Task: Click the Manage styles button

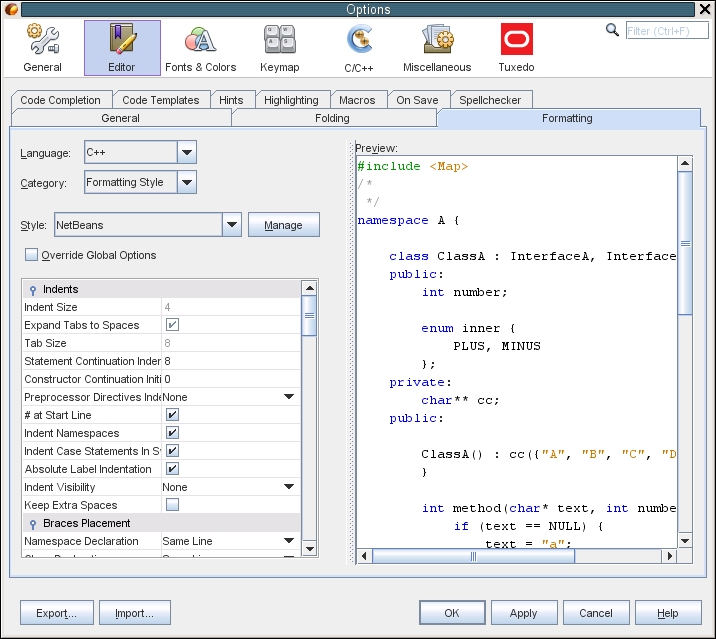Action: [x=284, y=225]
